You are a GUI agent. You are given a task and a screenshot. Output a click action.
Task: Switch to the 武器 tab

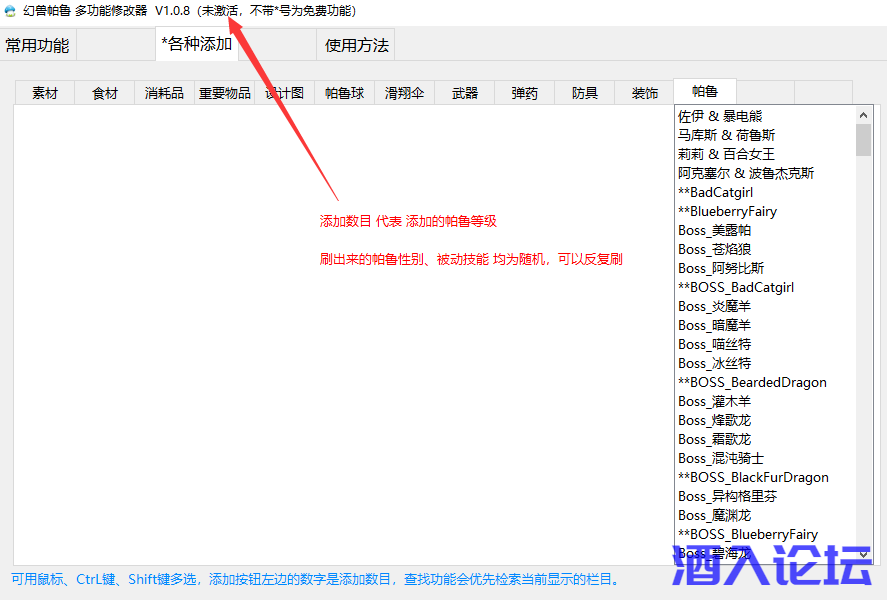coord(465,93)
